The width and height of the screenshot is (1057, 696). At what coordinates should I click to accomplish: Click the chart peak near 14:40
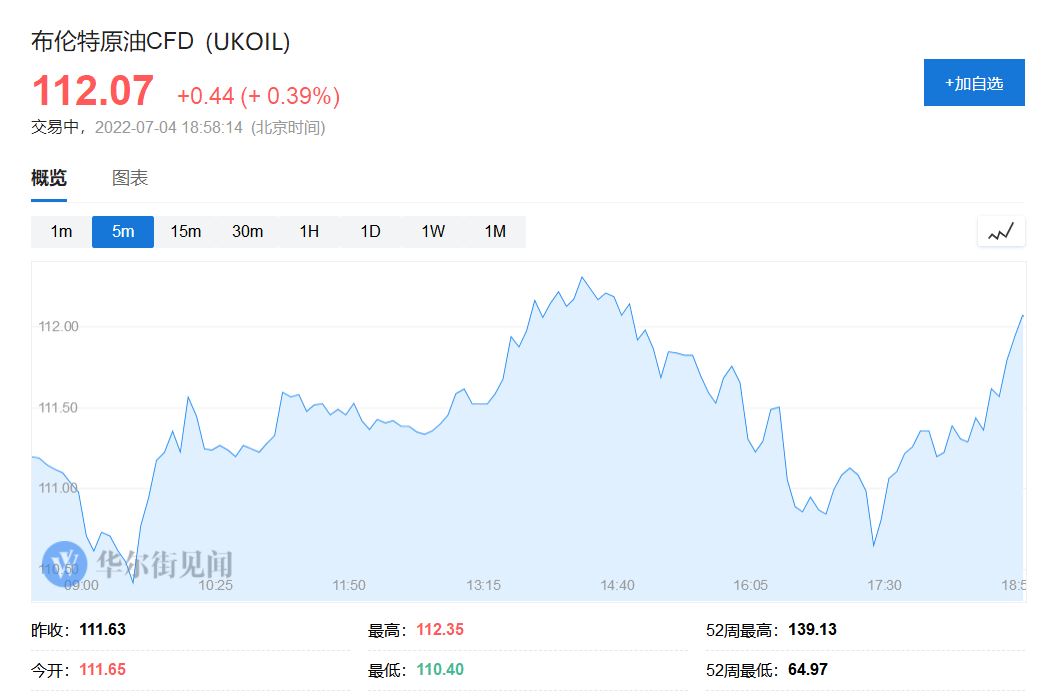coord(582,277)
